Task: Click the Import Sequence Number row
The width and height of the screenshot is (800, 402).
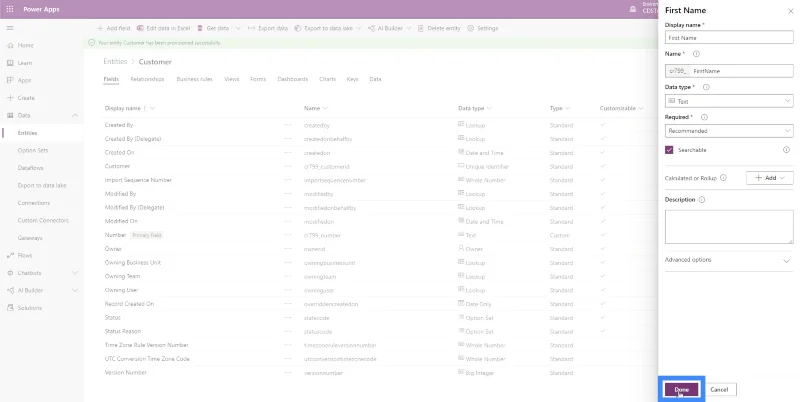Action: (x=378, y=180)
